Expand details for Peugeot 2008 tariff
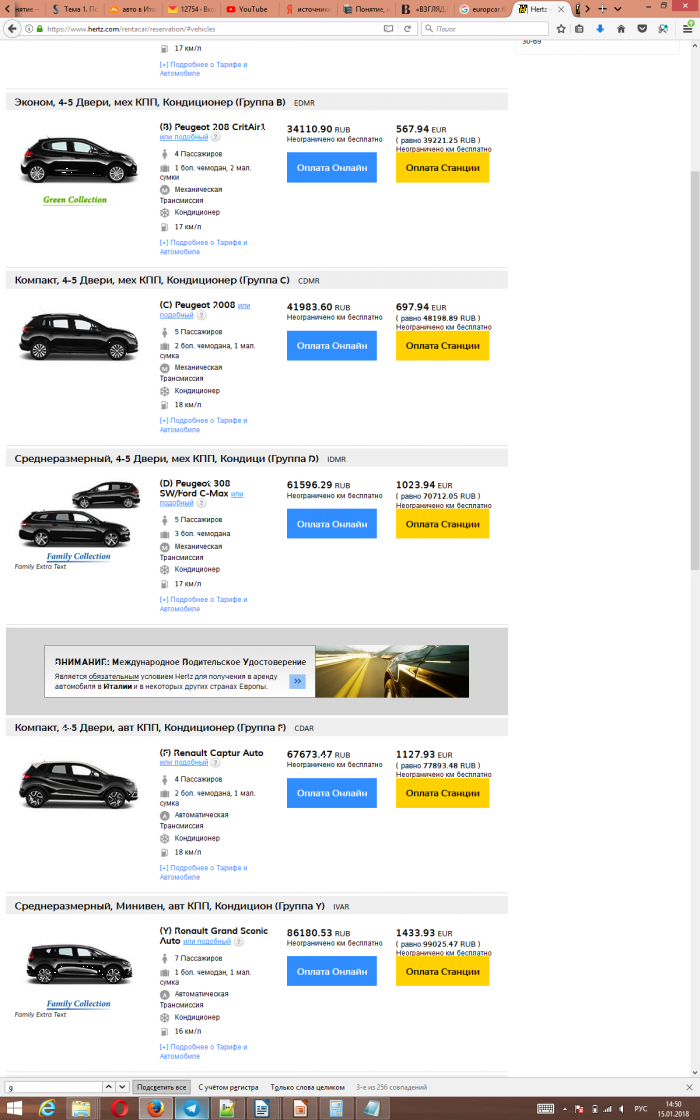 coord(204,425)
